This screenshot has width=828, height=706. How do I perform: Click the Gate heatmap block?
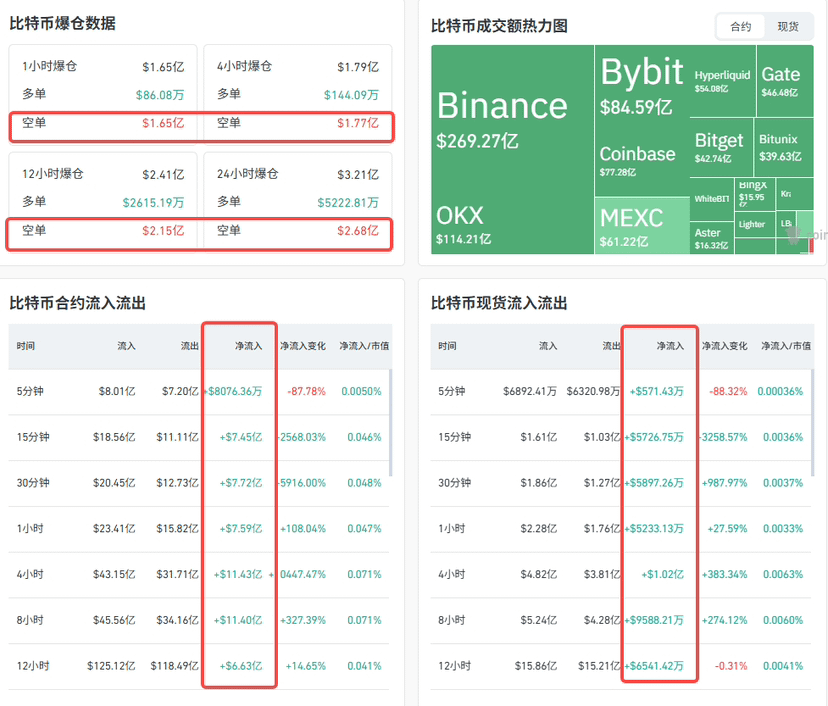(785, 81)
